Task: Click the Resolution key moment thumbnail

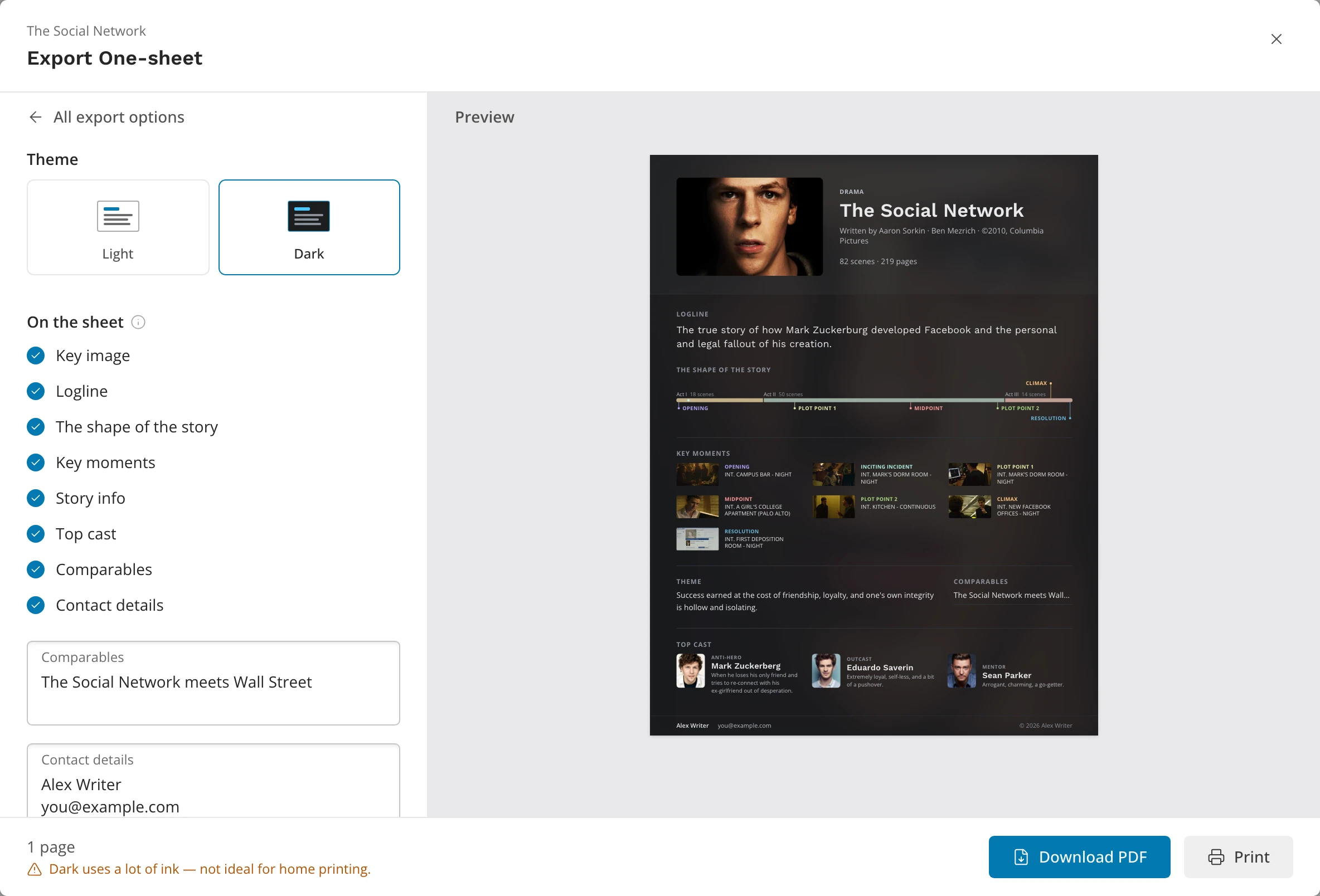Action: (697, 539)
